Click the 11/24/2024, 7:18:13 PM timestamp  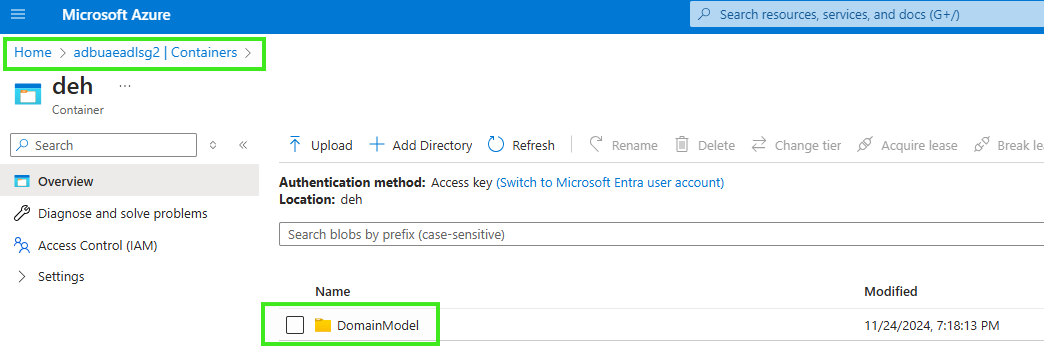click(931, 325)
